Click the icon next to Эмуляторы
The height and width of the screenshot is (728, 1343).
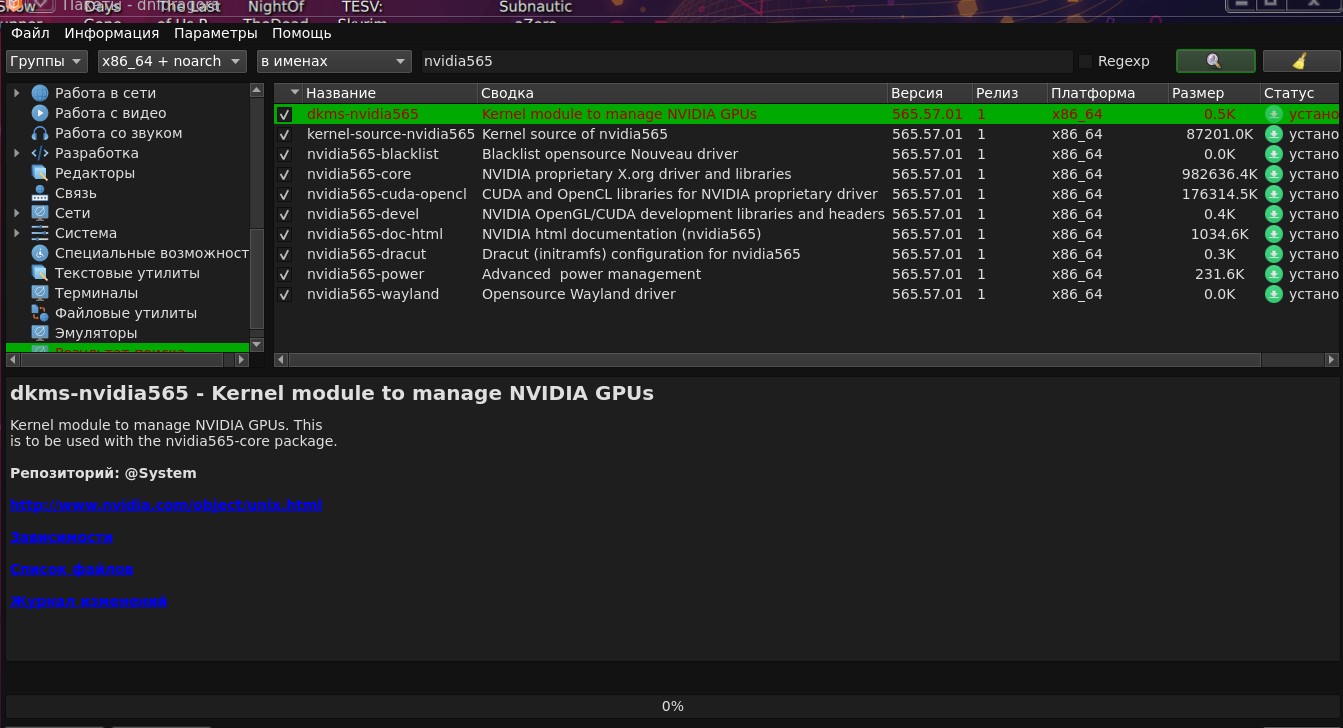coord(40,333)
